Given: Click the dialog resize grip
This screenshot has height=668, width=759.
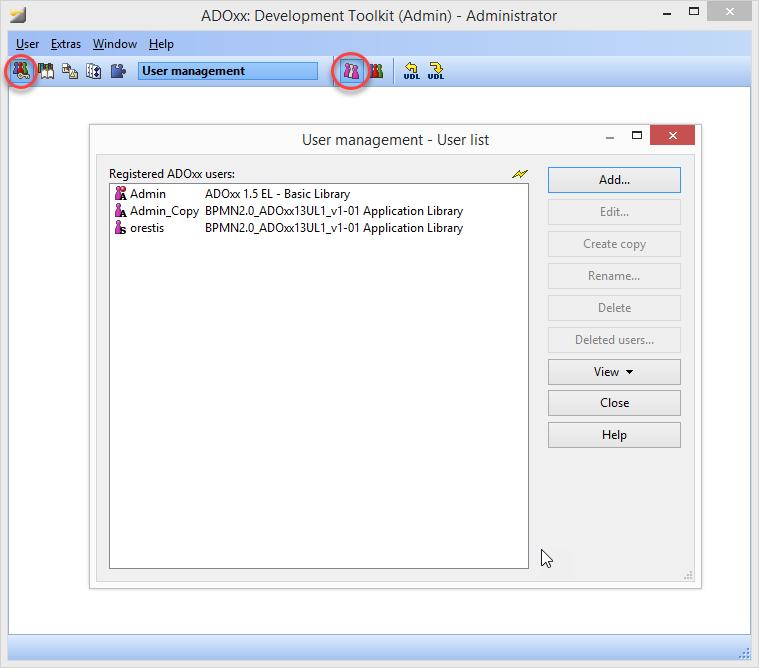Looking at the screenshot, I should (x=688, y=576).
